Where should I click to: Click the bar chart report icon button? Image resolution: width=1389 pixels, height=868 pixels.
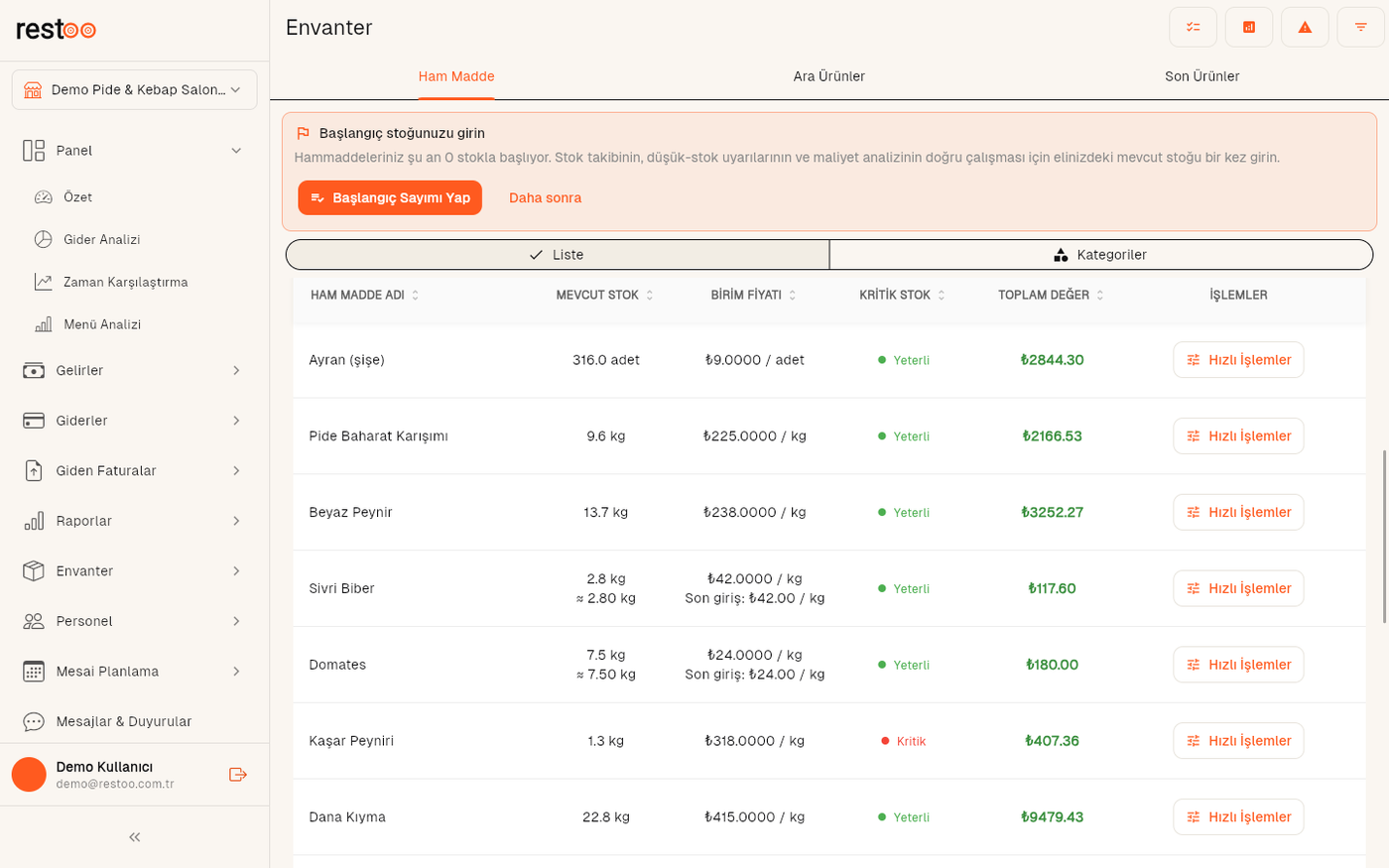tap(1249, 27)
